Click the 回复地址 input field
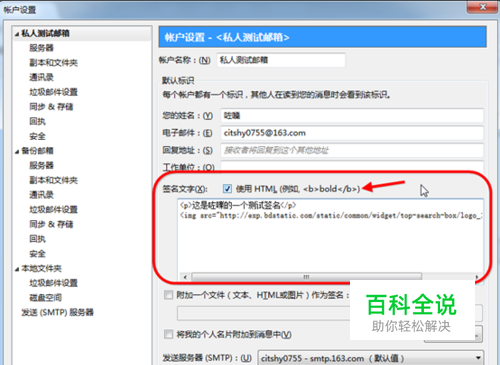The width and height of the screenshot is (500, 365). [x=352, y=150]
